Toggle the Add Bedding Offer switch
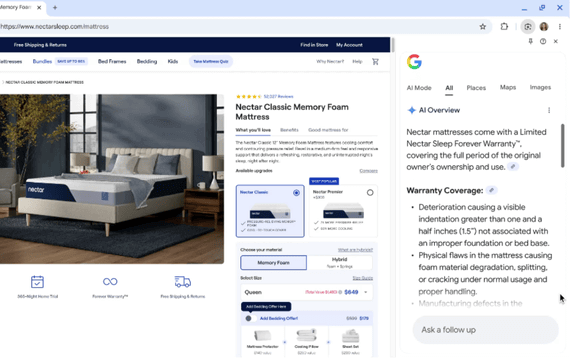The width and height of the screenshot is (570, 360). [x=250, y=319]
